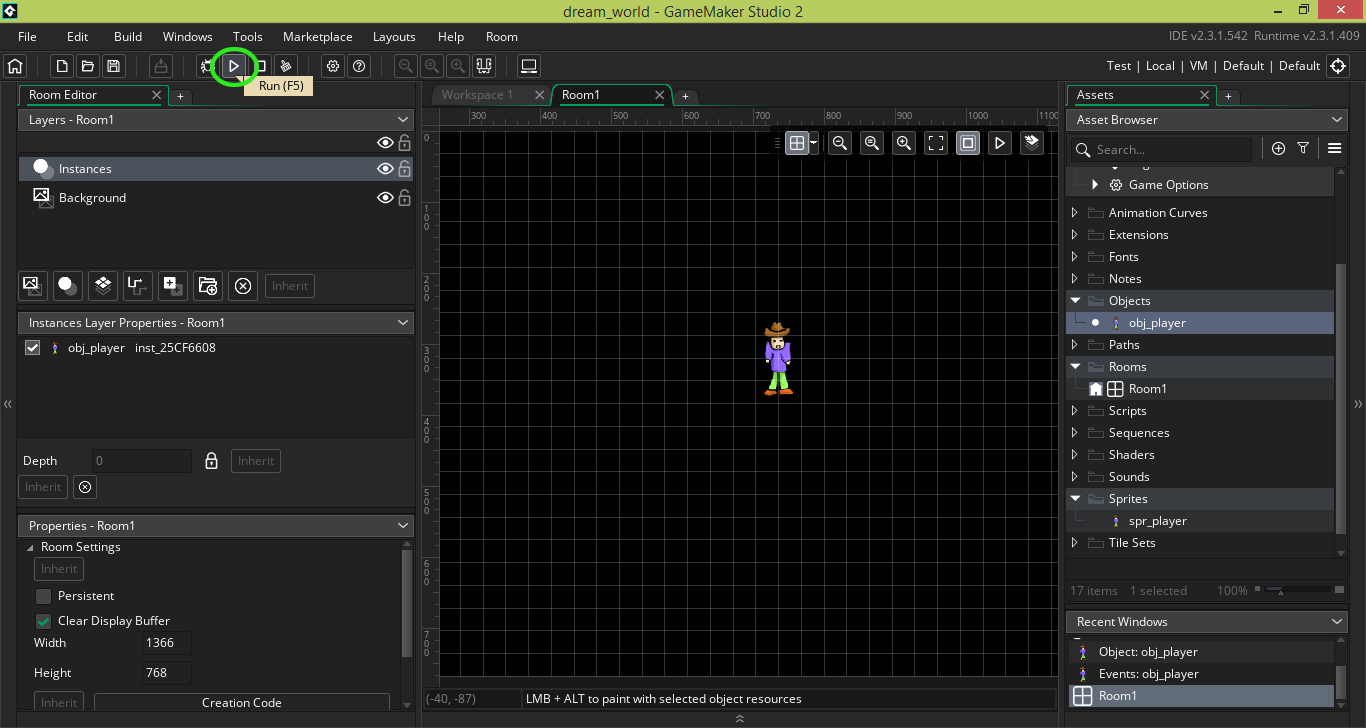Open the Room menu
The image size is (1366, 728).
tap(502, 37)
